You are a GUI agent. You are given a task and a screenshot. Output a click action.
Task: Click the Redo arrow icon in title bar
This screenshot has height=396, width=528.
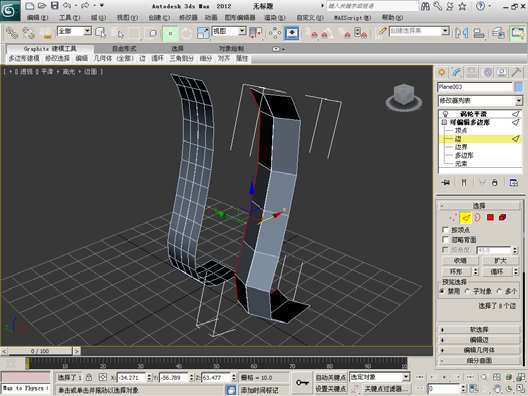pos(85,6)
